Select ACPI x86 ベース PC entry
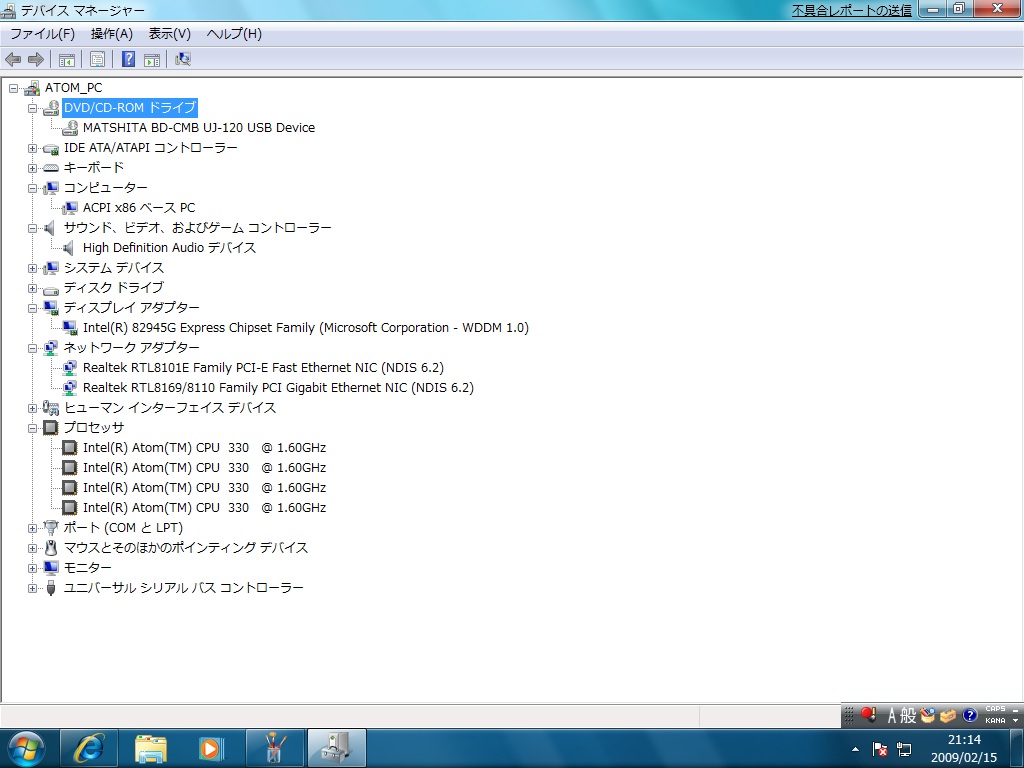 pos(139,208)
